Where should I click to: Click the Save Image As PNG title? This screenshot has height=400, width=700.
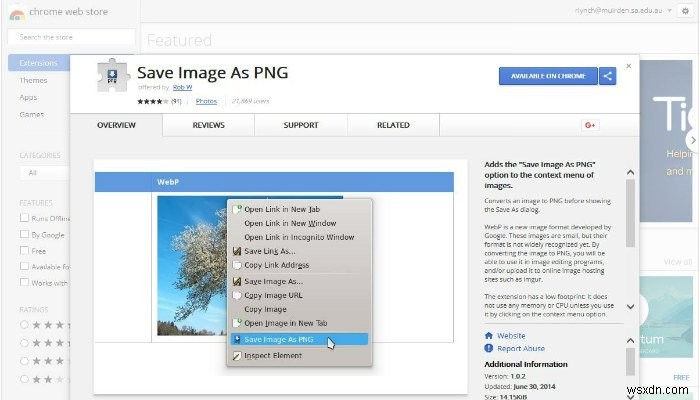pyautogui.click(x=212, y=73)
